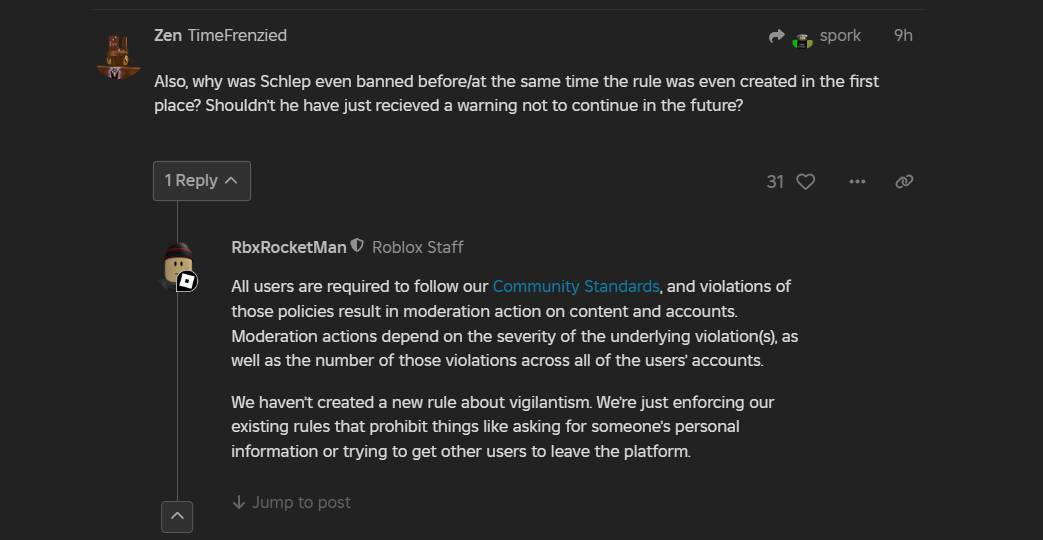The height and width of the screenshot is (540, 1043).
Task: Click the 9h post timestamp
Action: (x=903, y=36)
